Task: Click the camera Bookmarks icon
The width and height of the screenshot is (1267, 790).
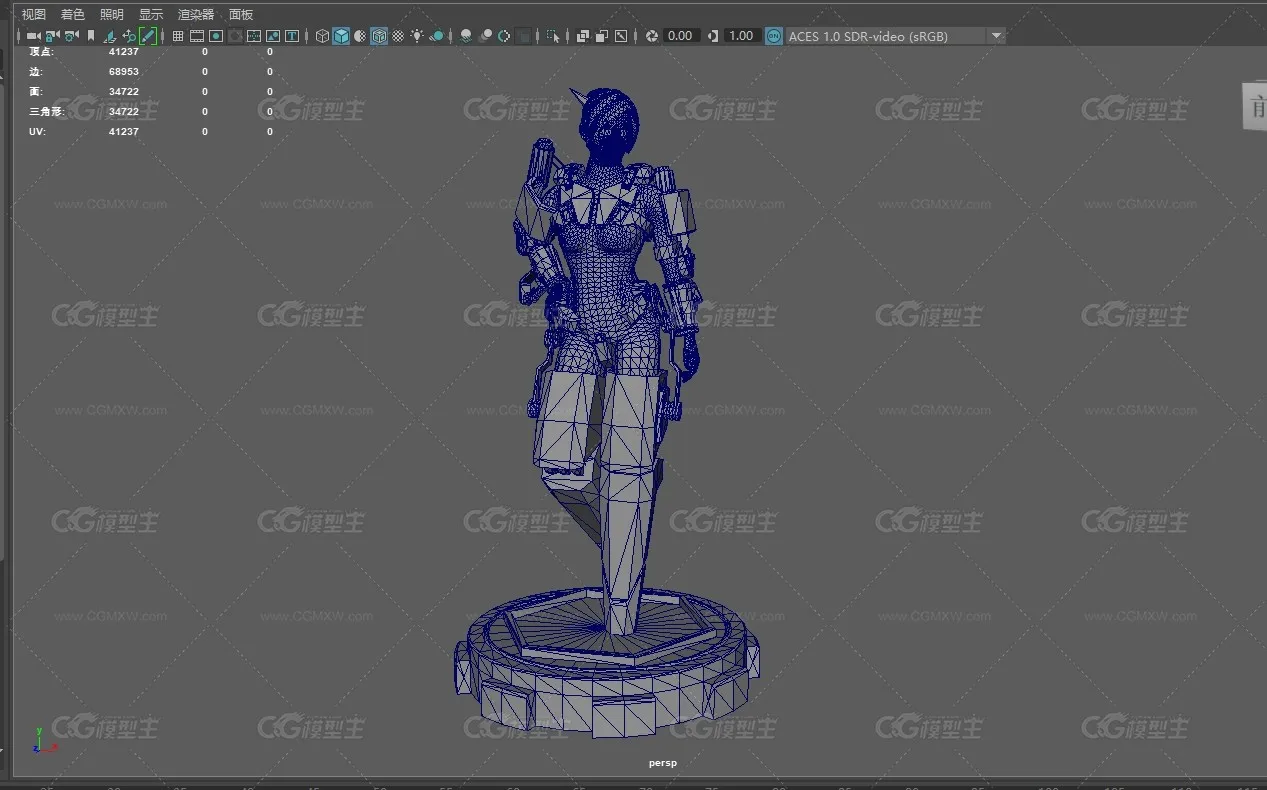Action: click(91, 36)
